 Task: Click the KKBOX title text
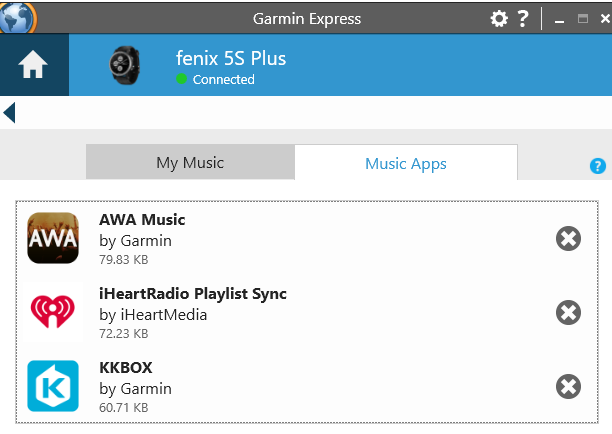126,368
